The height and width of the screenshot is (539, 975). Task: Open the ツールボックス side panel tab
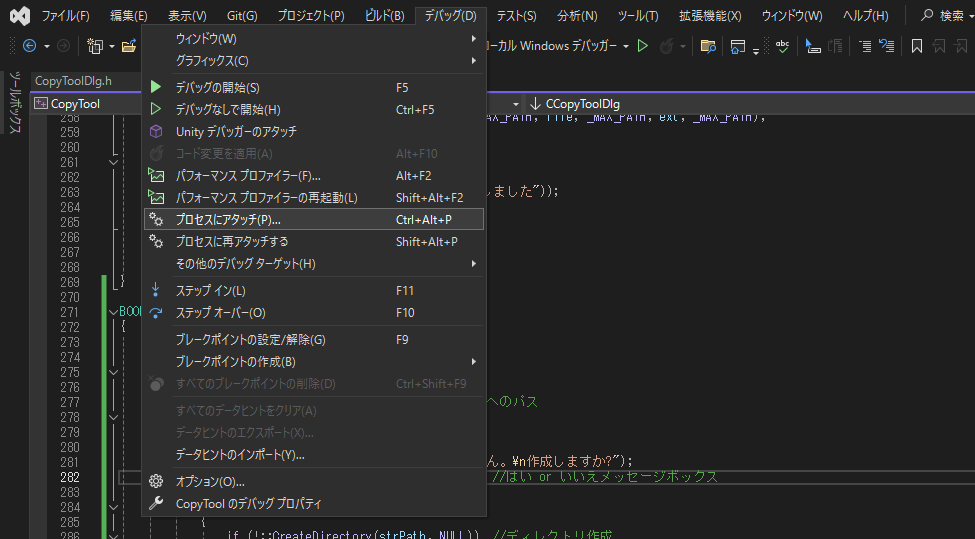tap(15, 102)
